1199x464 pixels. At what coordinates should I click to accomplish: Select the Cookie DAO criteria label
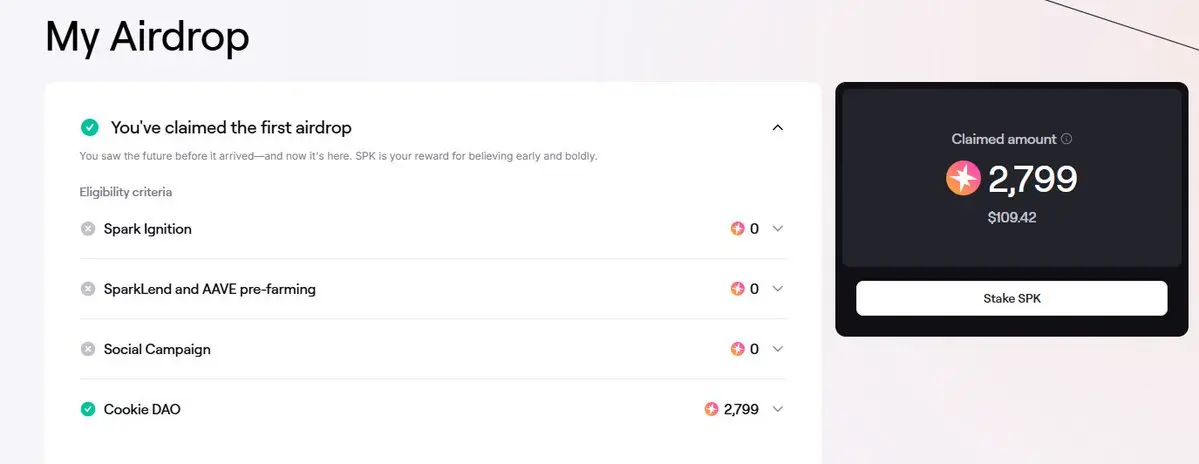coord(142,410)
